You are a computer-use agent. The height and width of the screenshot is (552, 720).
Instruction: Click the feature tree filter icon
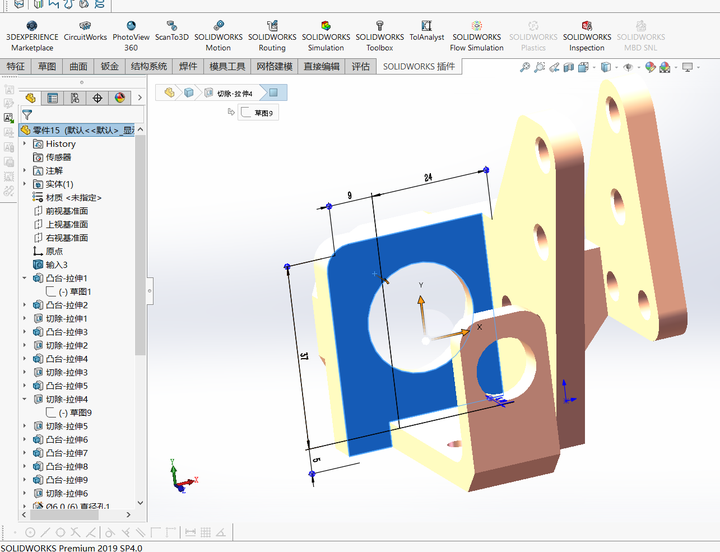[27, 115]
